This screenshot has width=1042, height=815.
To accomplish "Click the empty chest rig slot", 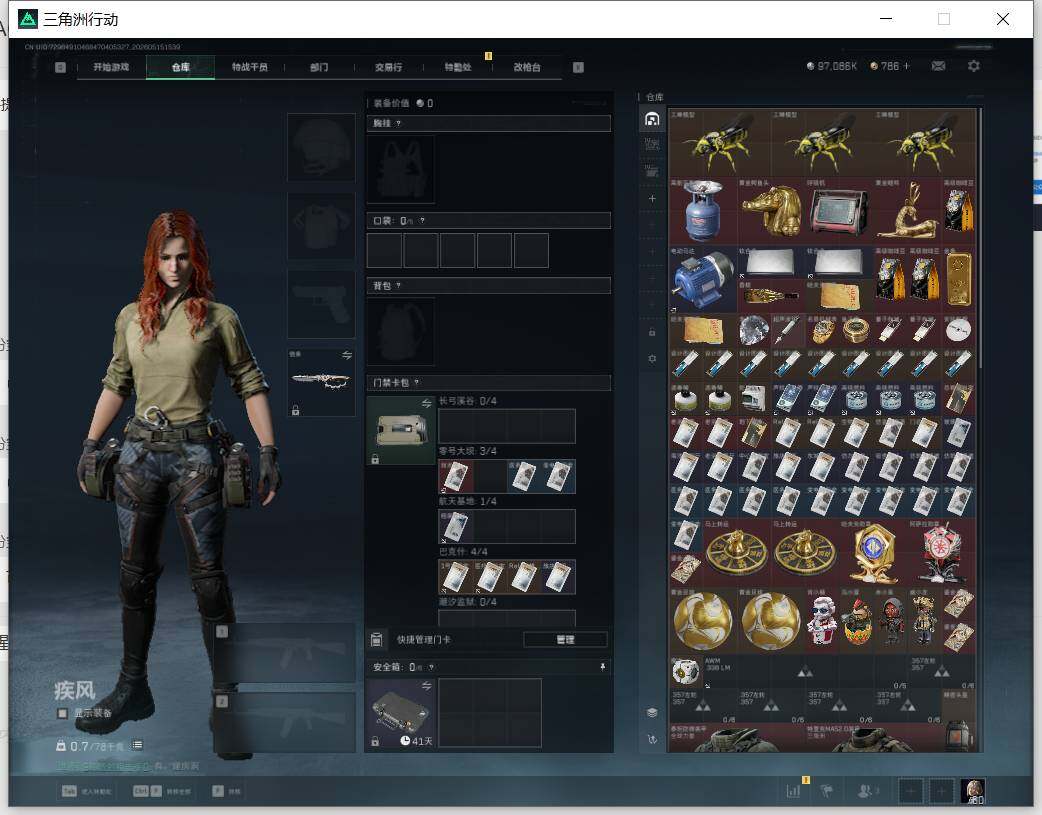I will (x=401, y=170).
